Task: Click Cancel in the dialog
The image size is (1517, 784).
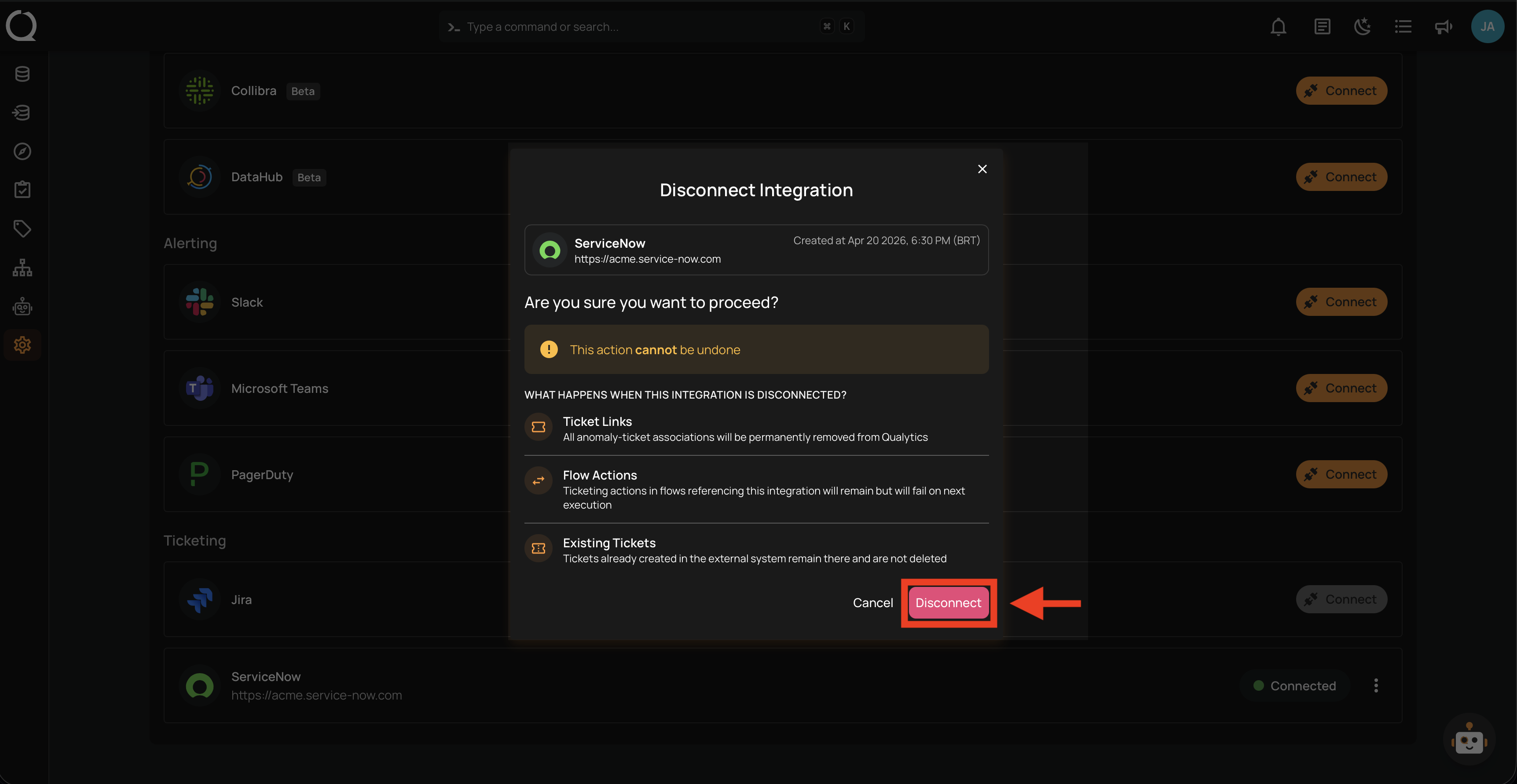Action: pyautogui.click(x=873, y=603)
